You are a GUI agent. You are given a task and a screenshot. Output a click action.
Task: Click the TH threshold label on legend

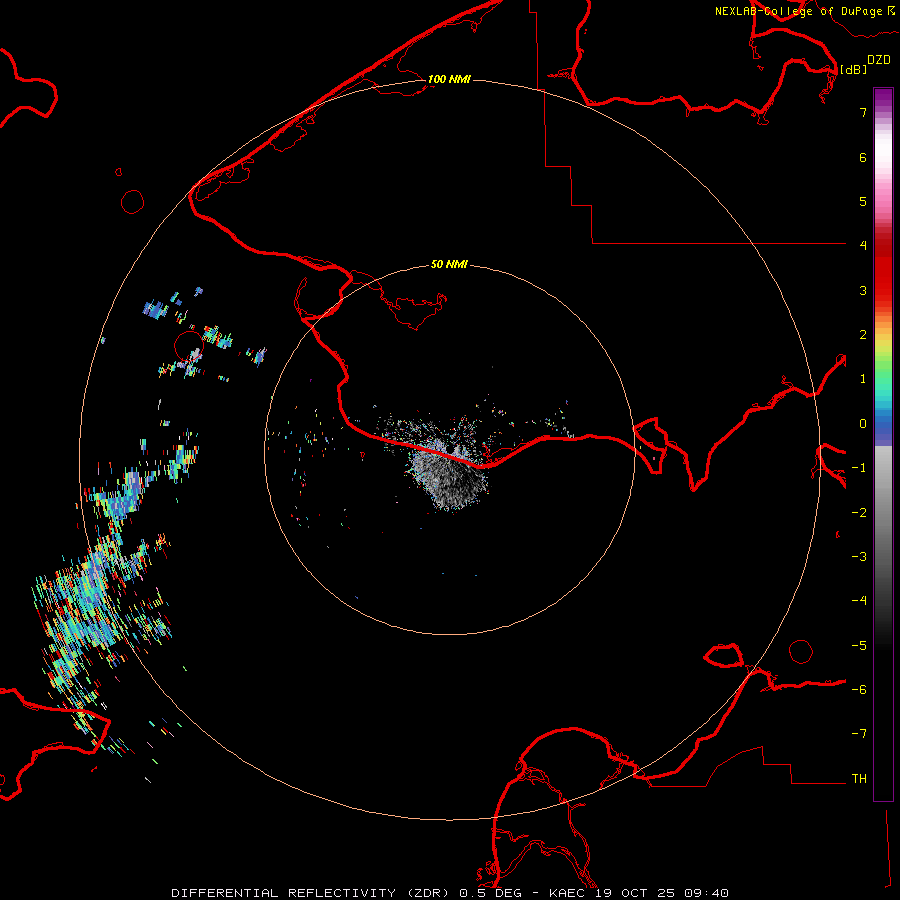(859, 778)
